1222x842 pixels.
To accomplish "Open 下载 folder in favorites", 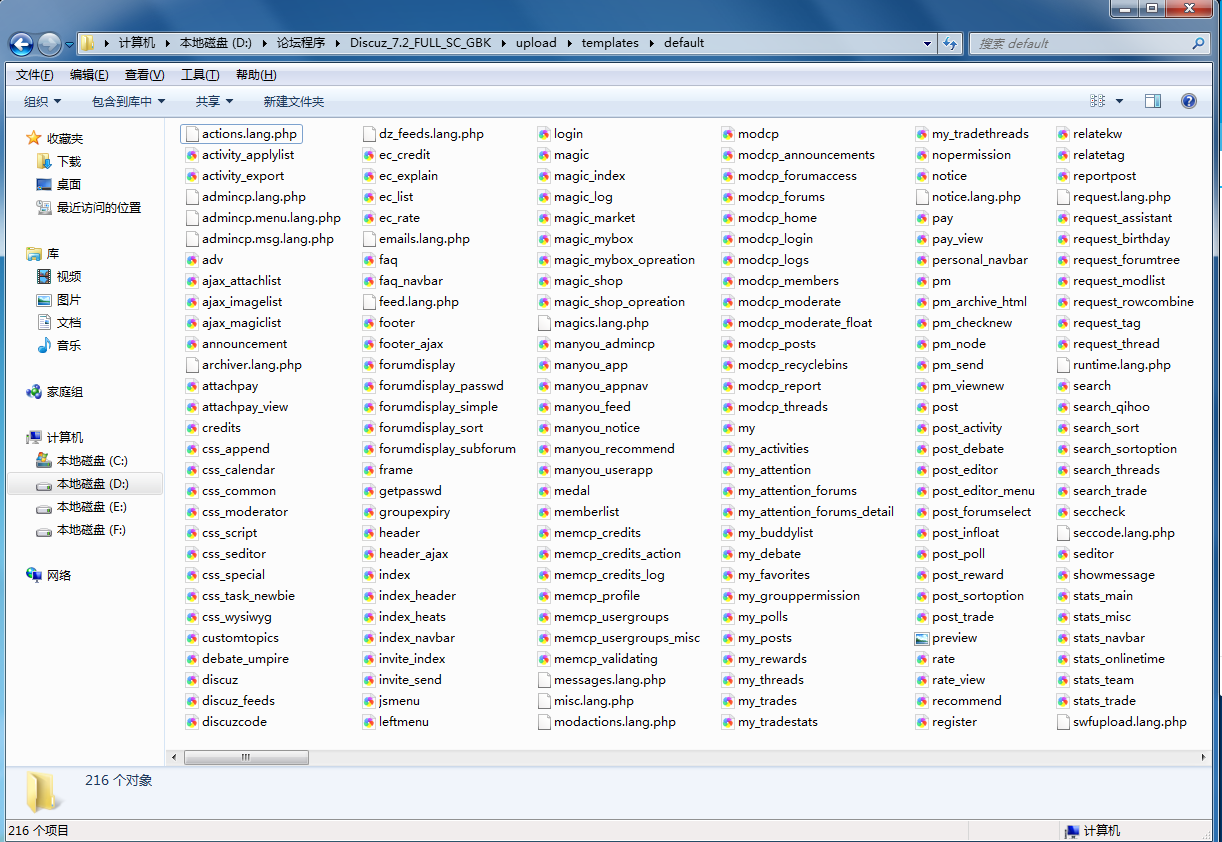I will (69, 161).
